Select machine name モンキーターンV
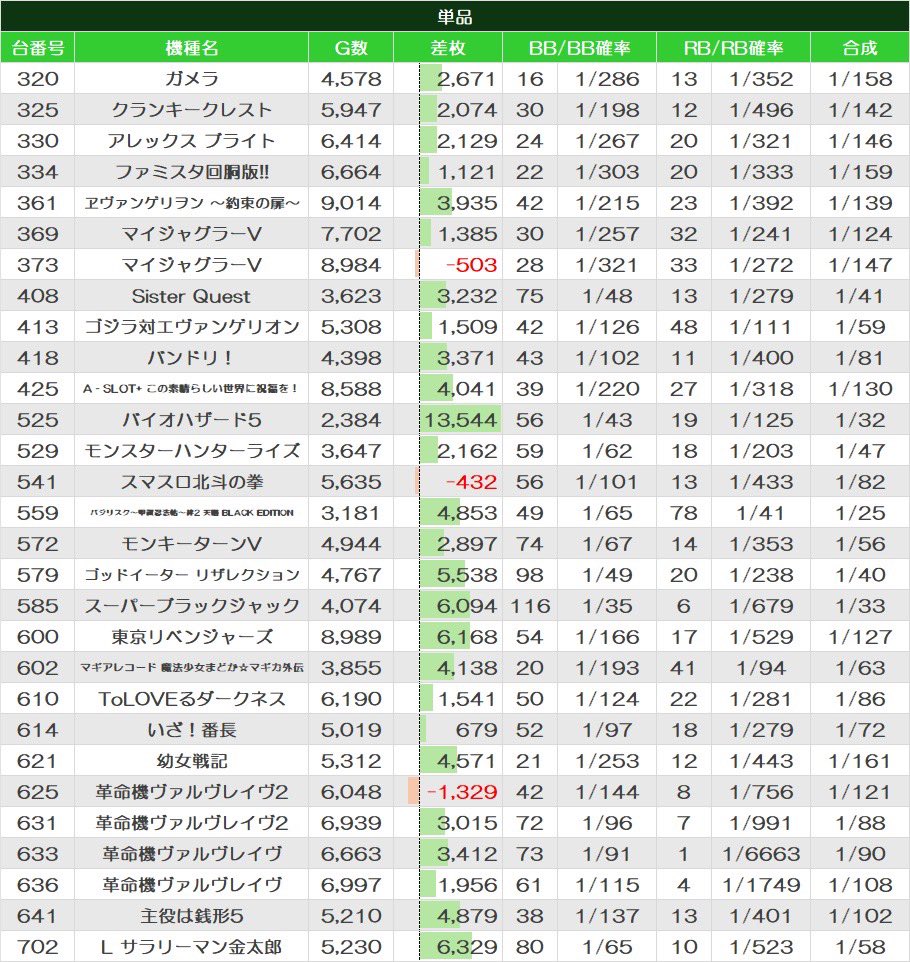 click(x=191, y=544)
